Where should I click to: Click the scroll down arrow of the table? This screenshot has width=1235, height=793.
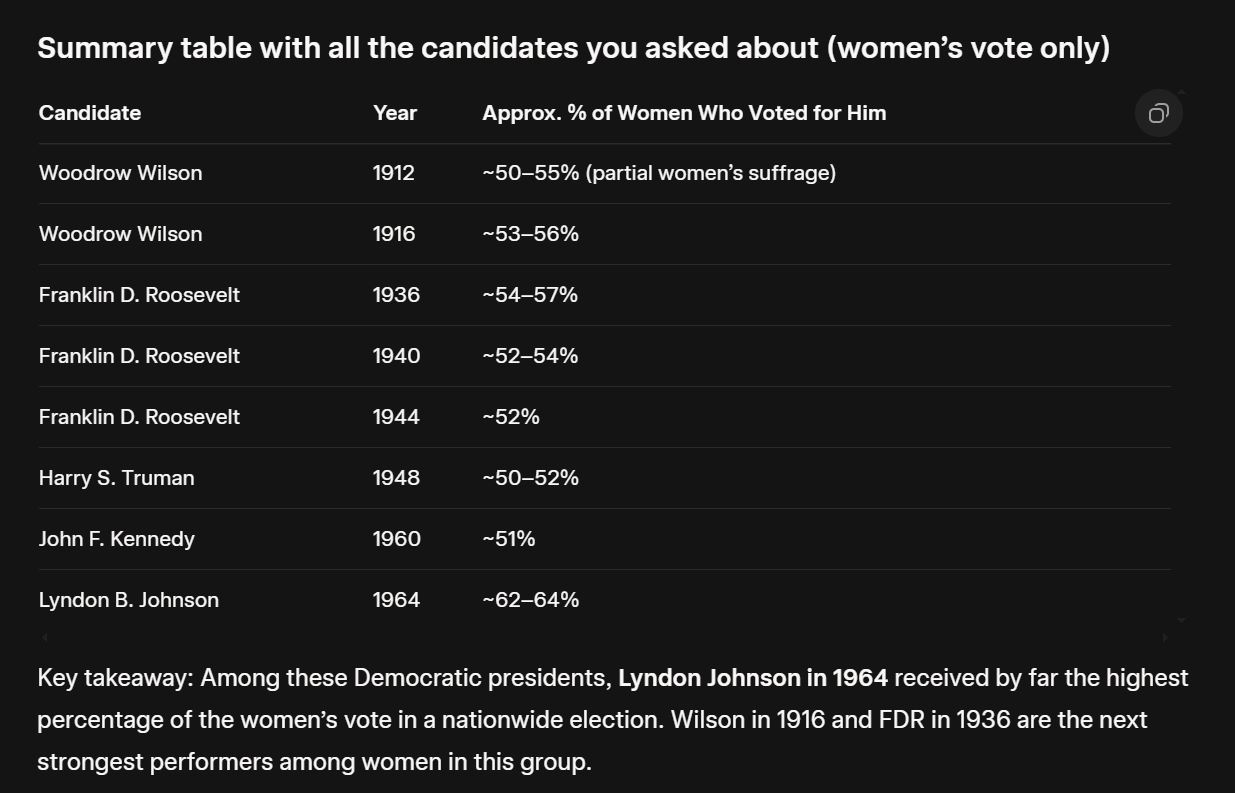pos(1181,620)
